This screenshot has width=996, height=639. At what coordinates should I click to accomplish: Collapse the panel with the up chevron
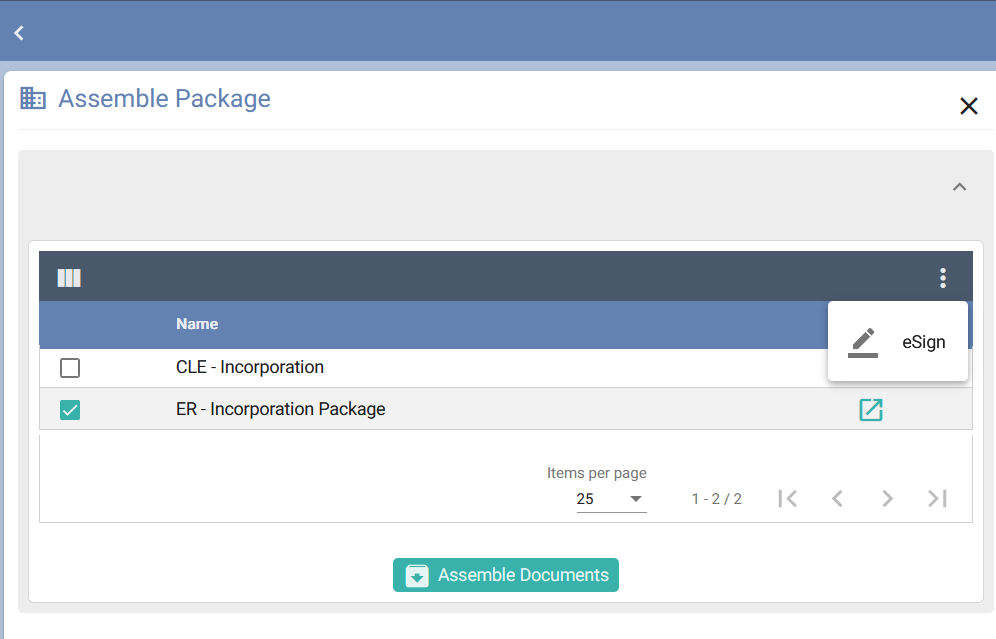click(959, 187)
